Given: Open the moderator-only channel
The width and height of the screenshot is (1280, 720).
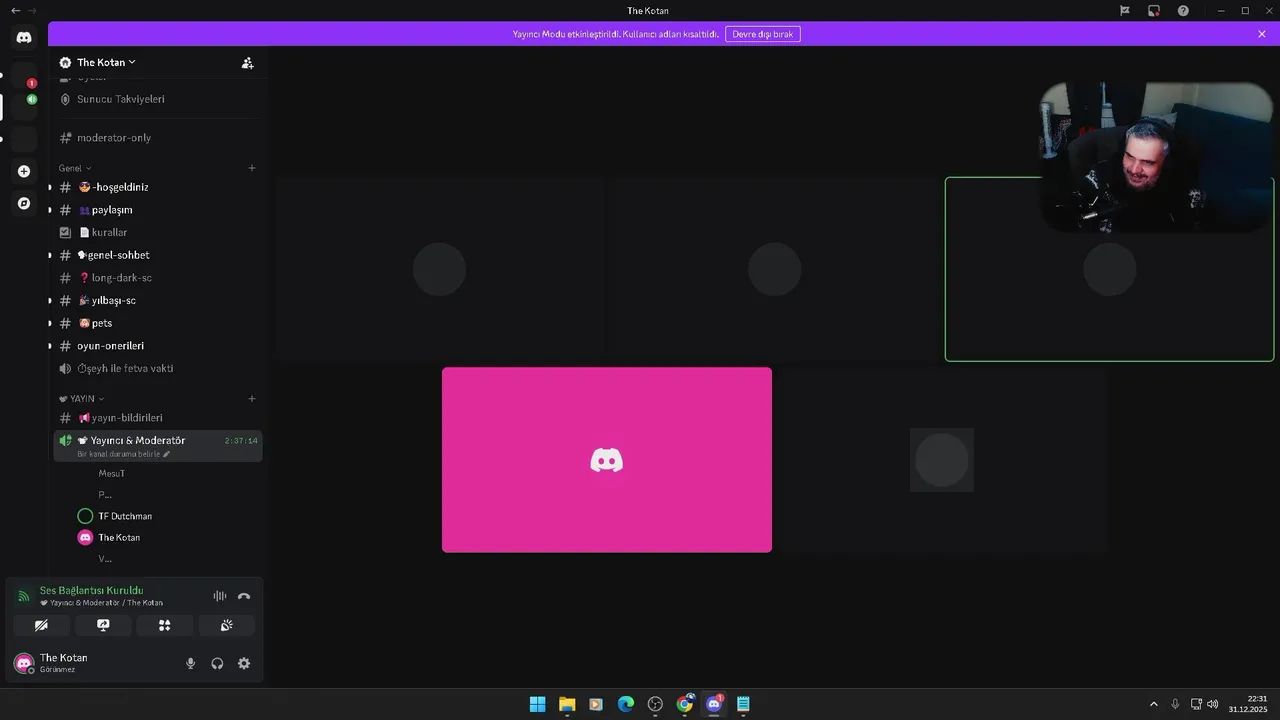Looking at the screenshot, I should (158, 137).
